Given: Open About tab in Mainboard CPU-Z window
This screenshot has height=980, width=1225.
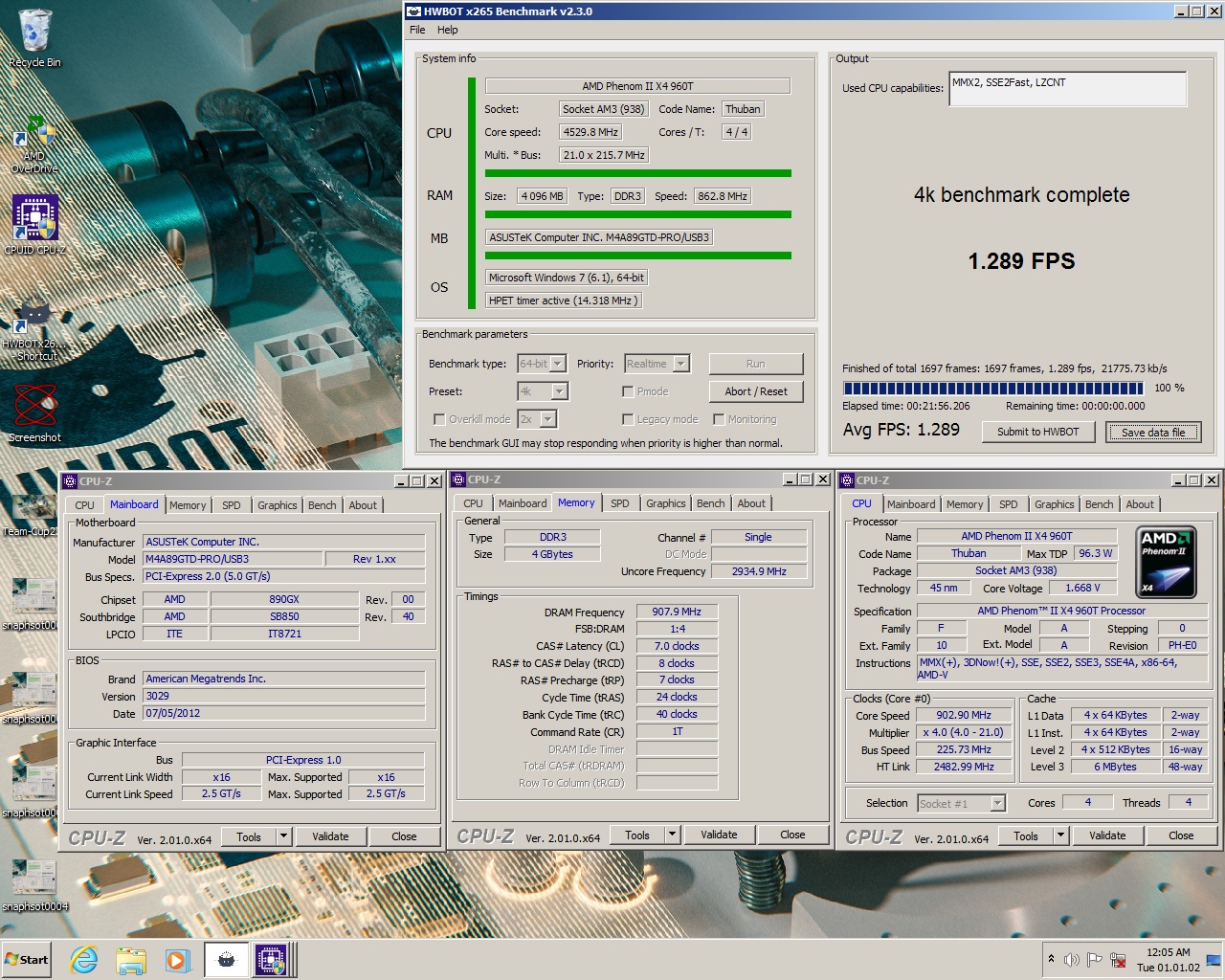Looking at the screenshot, I should click(363, 505).
